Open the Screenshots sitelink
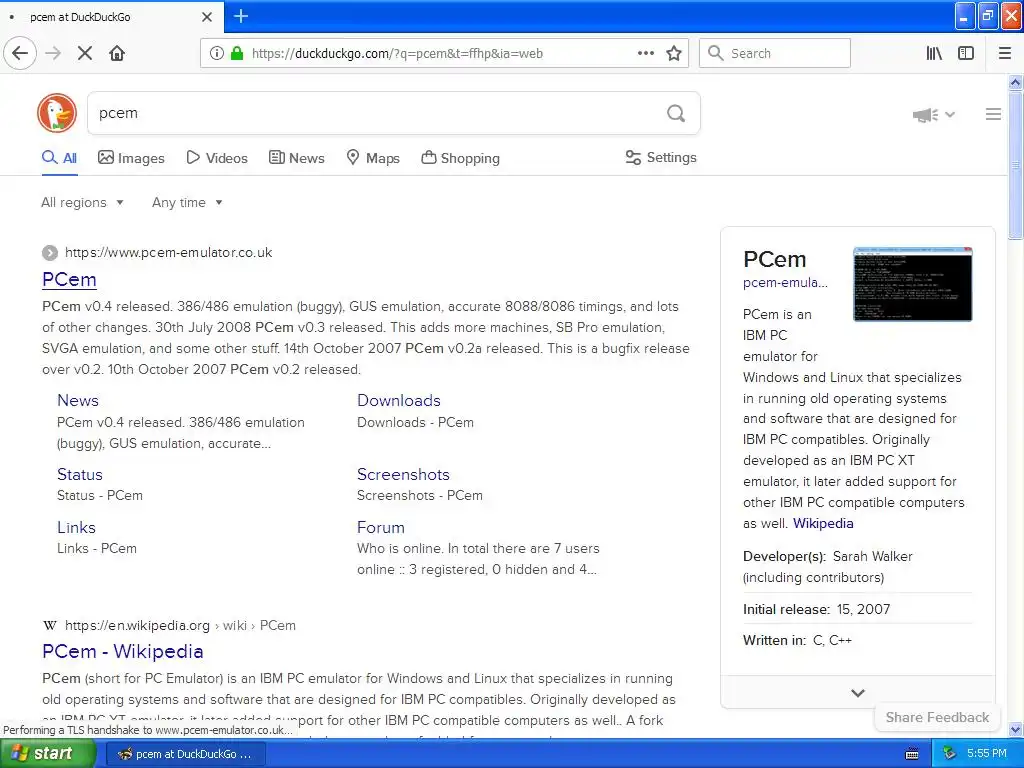This screenshot has height=768, width=1024. [x=403, y=474]
